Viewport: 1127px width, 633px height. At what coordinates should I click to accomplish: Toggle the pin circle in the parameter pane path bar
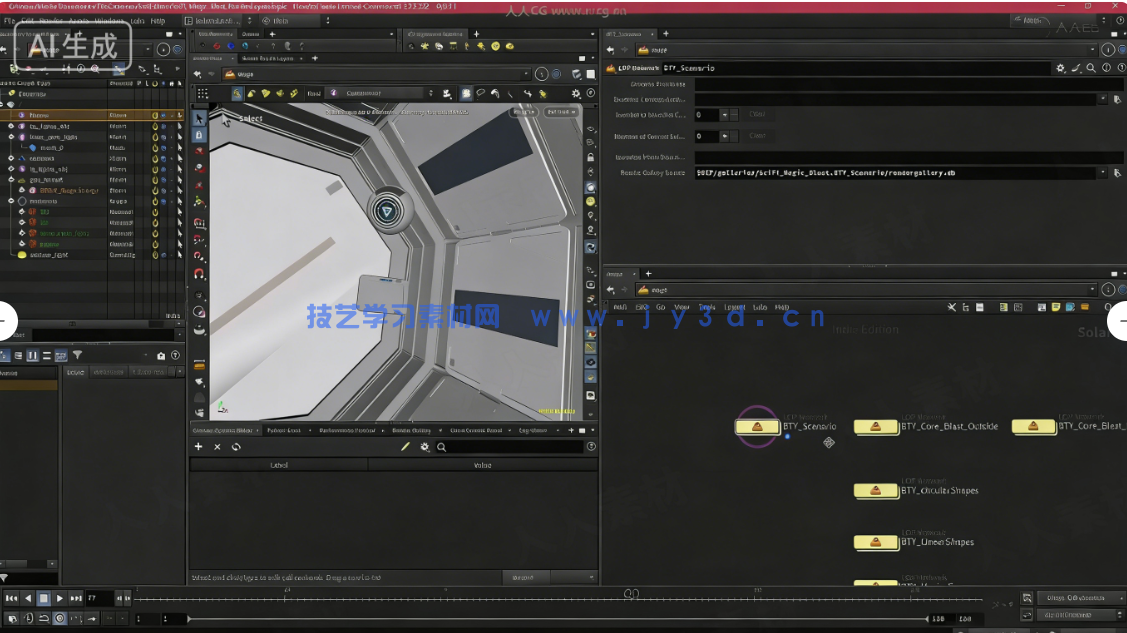1108,50
